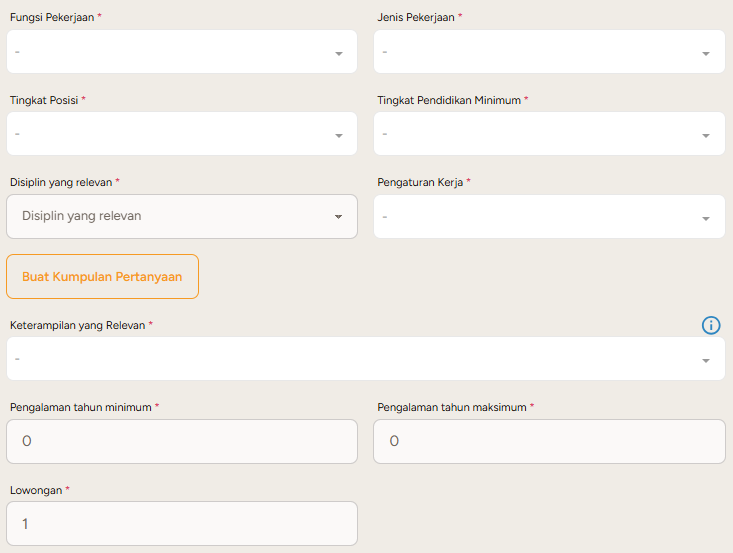The width and height of the screenshot is (733, 553).
Task: Expand the Tingkat Pendidikan Minimum select box
Action: pos(538,134)
